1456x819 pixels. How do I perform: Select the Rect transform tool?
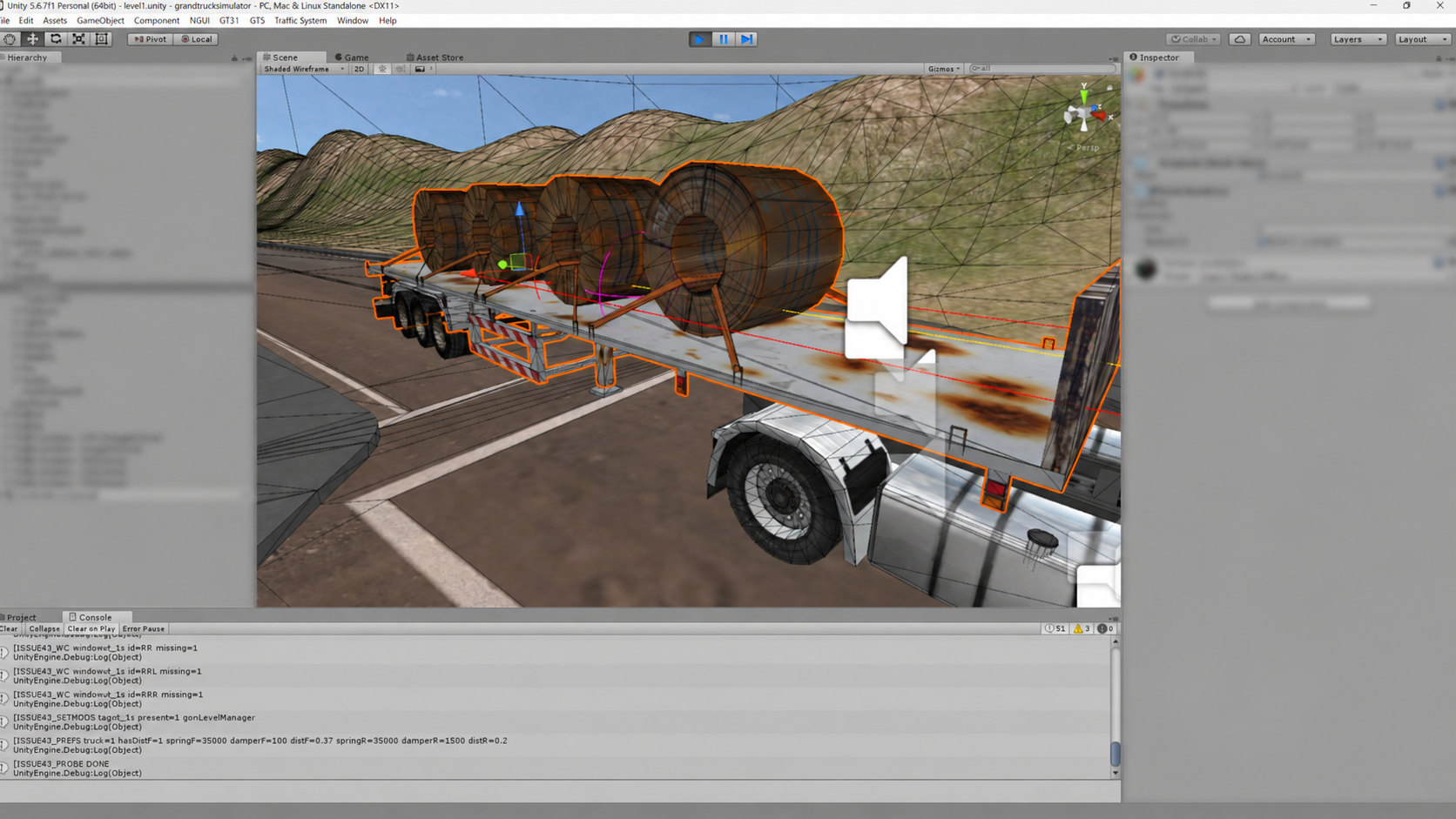(x=102, y=39)
